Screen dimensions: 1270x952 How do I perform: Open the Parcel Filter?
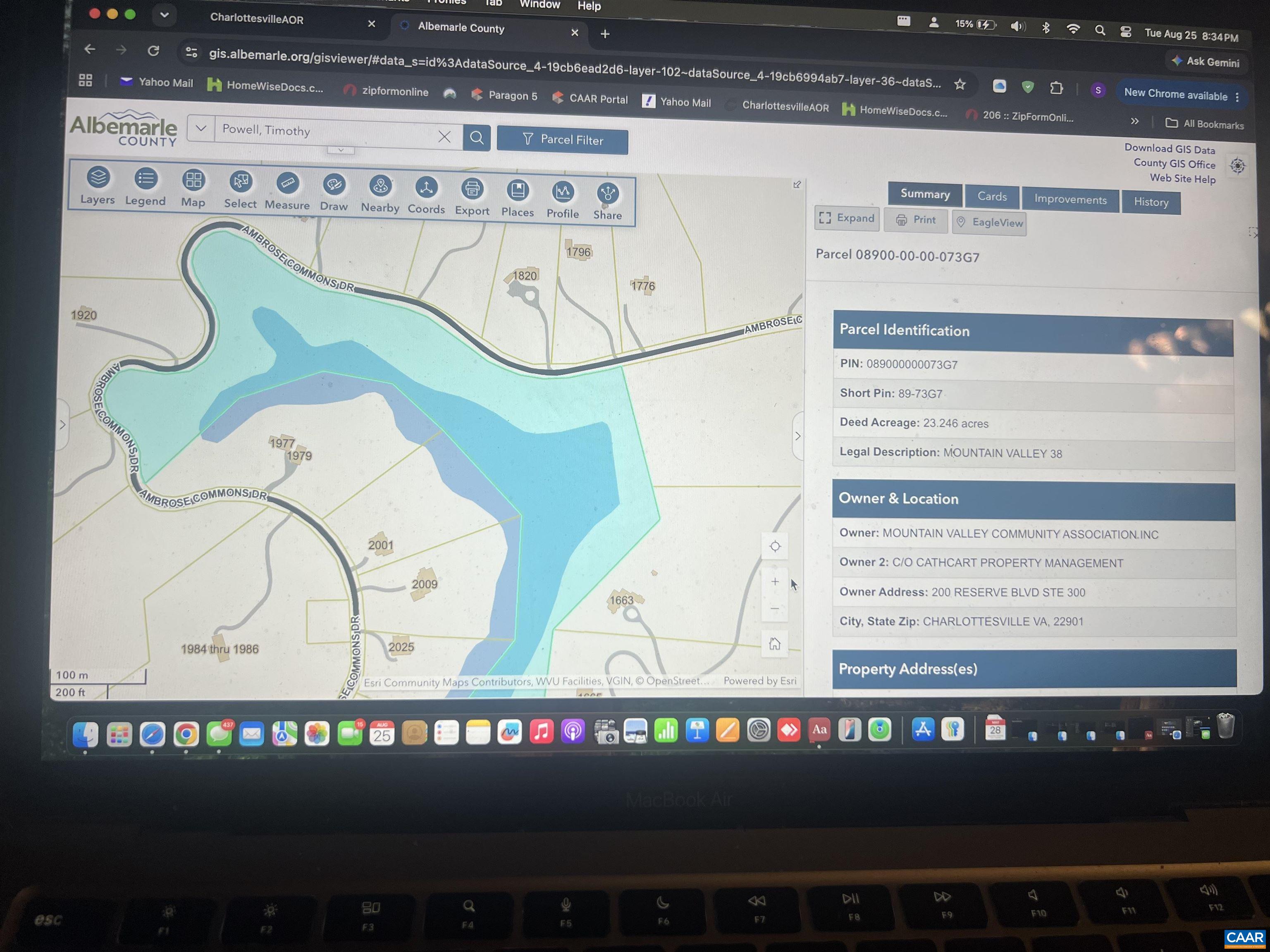click(x=562, y=140)
